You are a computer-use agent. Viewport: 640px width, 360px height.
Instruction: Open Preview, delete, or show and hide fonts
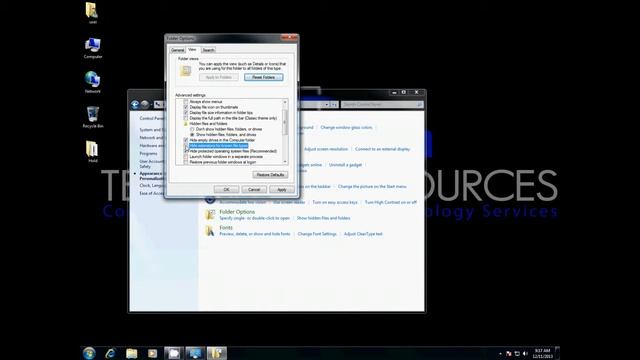(255, 234)
